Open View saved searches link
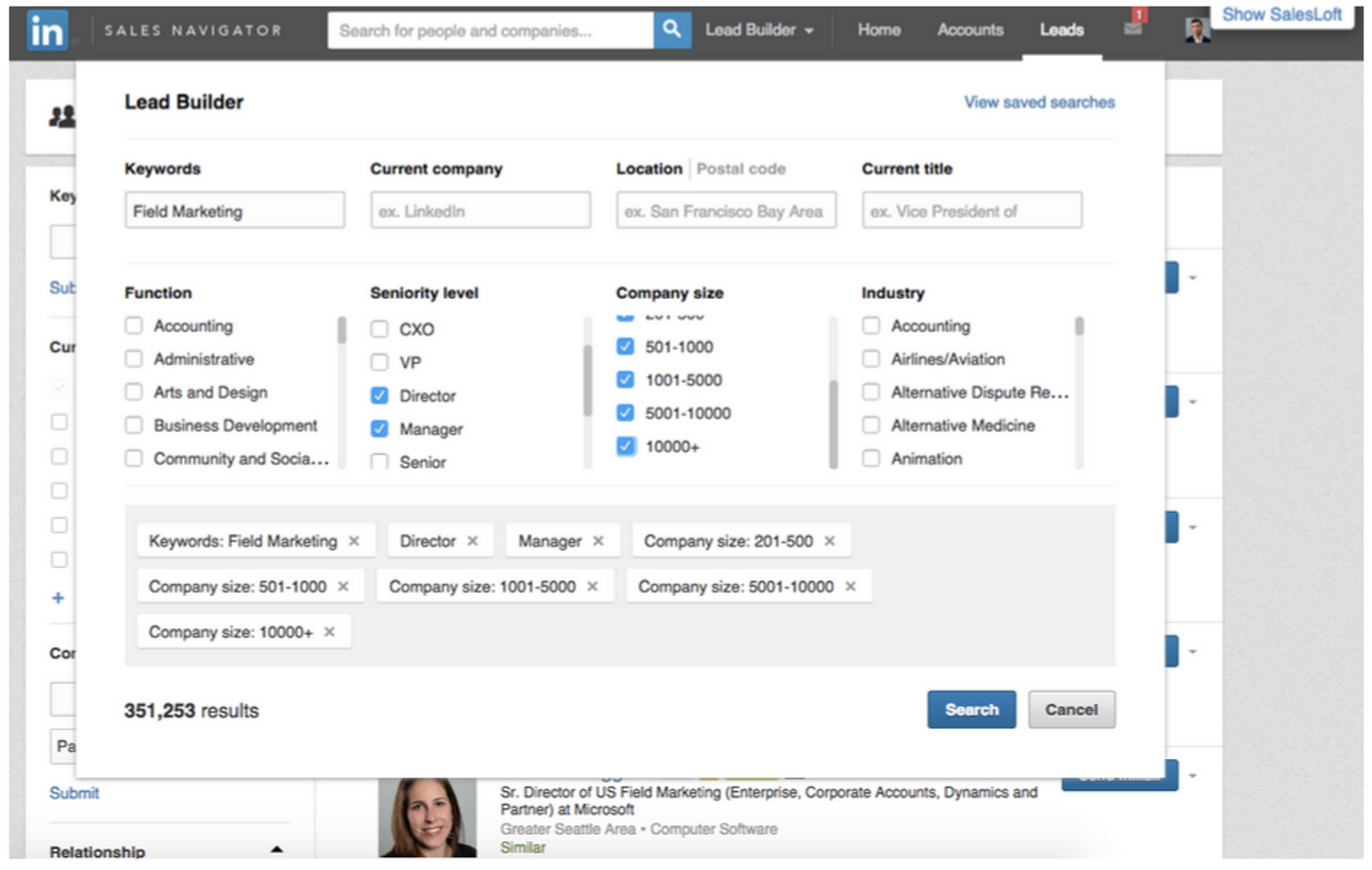 pos(1039,102)
